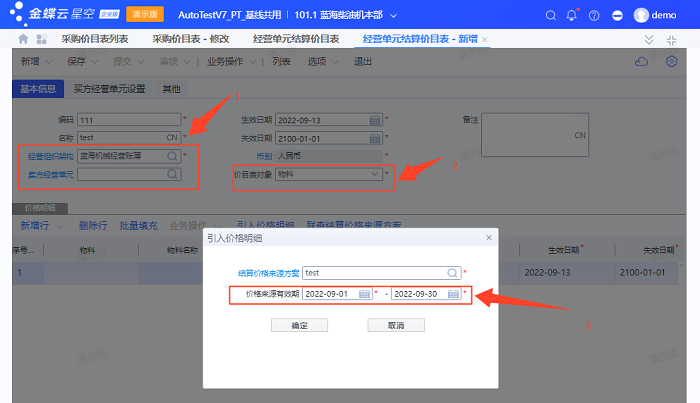Image resolution: width=700 pixels, height=403 pixels.
Task: Click 删除行 in price detail toolbar
Action: (x=93, y=226)
